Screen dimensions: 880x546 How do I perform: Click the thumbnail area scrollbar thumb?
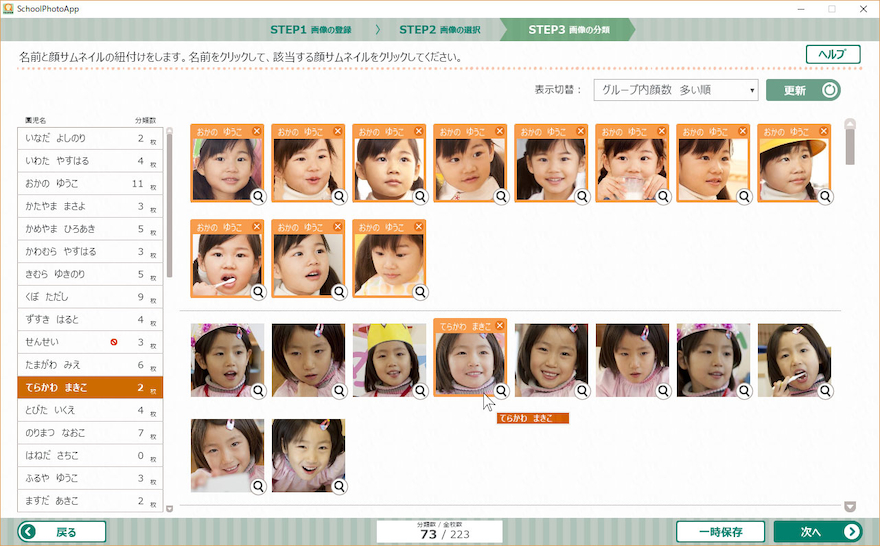[x=850, y=146]
